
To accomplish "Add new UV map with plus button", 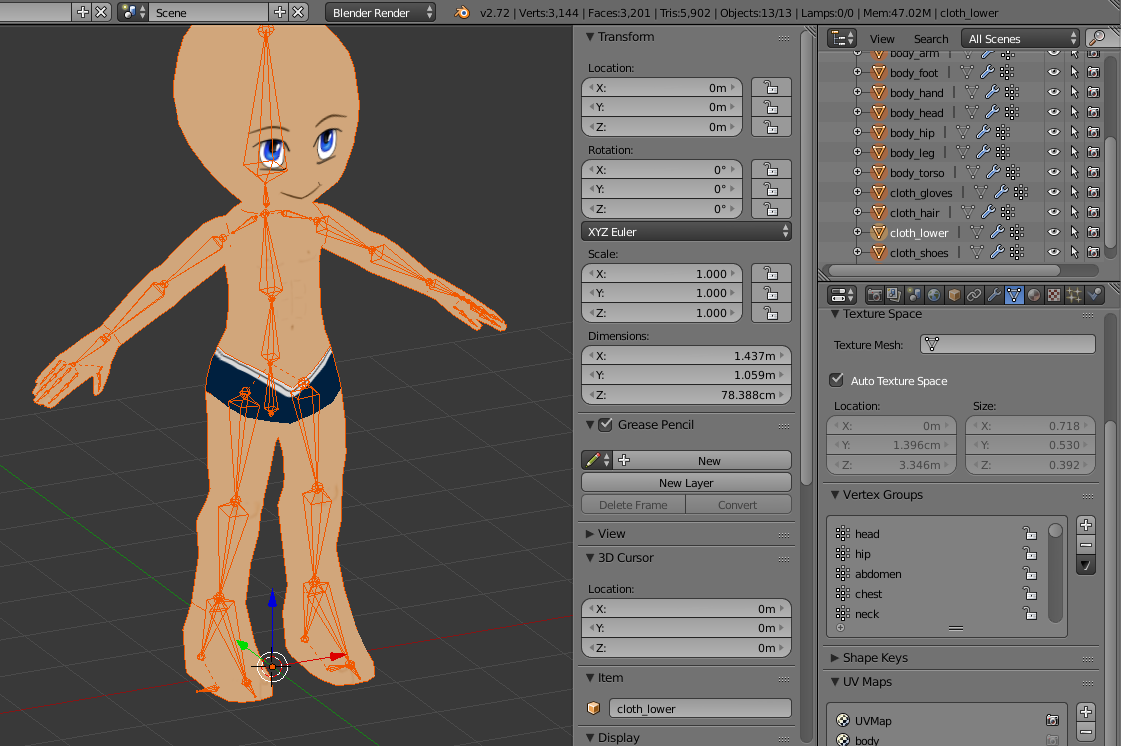I will 1086,712.
